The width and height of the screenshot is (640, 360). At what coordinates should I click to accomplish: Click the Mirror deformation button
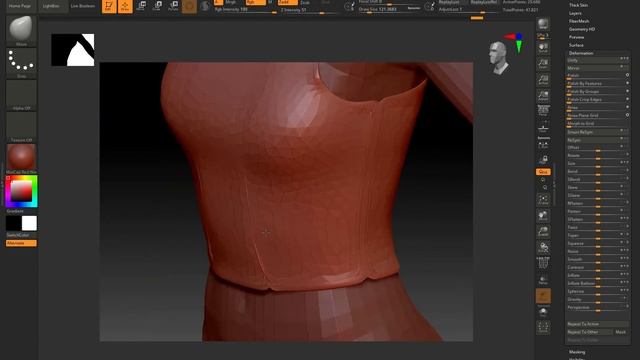(x=598, y=68)
